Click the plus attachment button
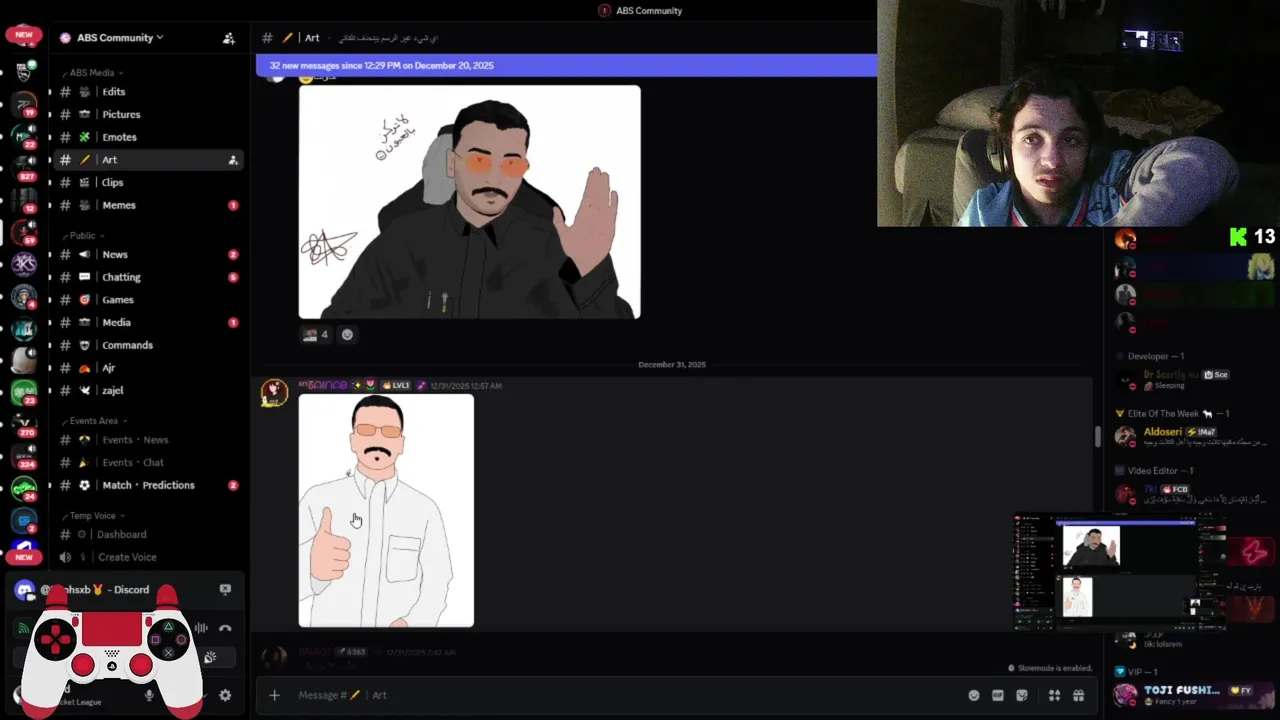The height and width of the screenshot is (720, 1280). (274, 695)
